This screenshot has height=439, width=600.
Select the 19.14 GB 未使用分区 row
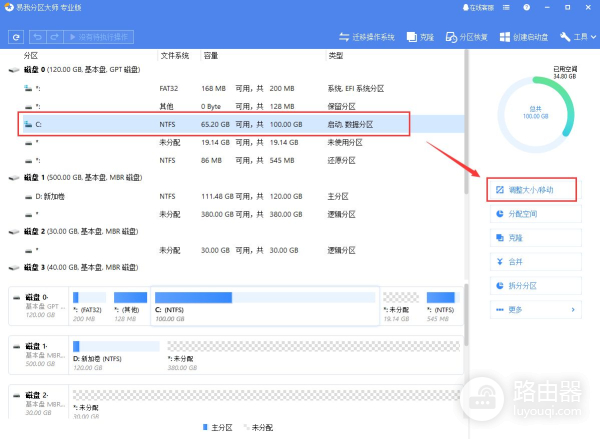pos(243,142)
